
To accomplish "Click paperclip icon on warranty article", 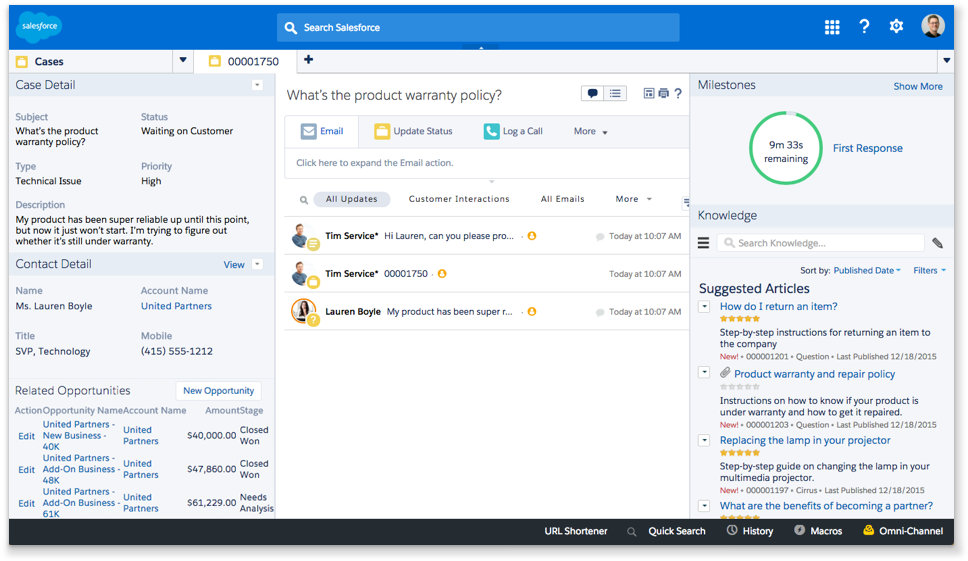I will click(725, 373).
